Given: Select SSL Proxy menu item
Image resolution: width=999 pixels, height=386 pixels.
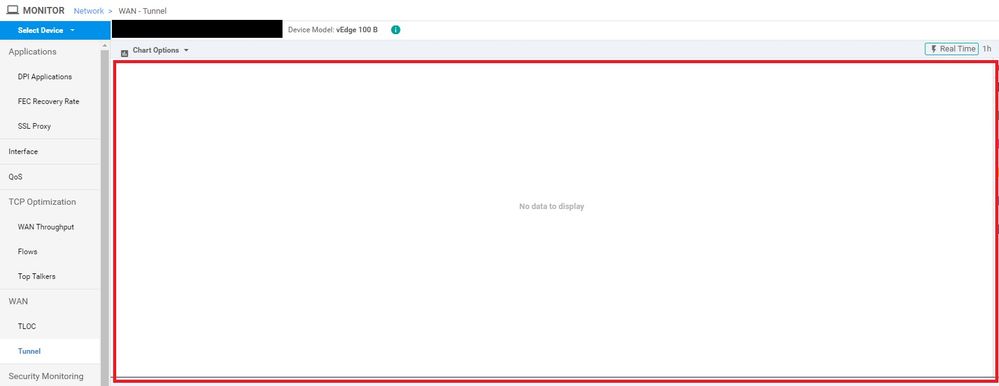Looking at the screenshot, I should pos(34,126).
